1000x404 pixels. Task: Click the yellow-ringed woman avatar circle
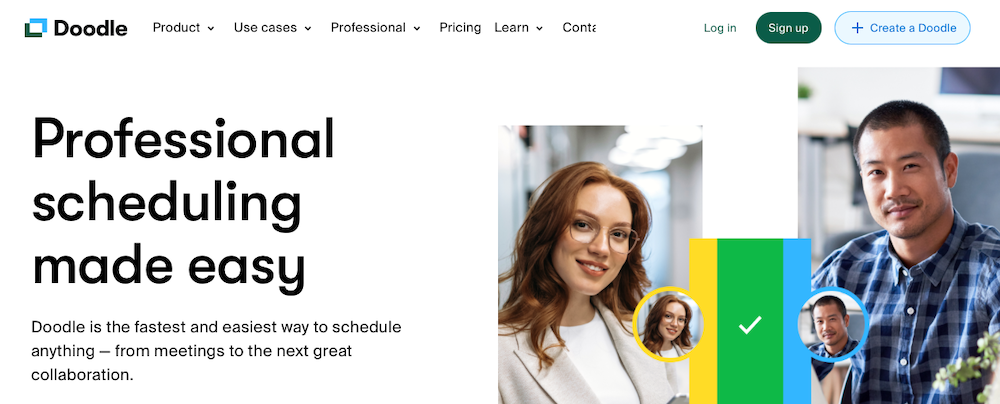(668, 324)
